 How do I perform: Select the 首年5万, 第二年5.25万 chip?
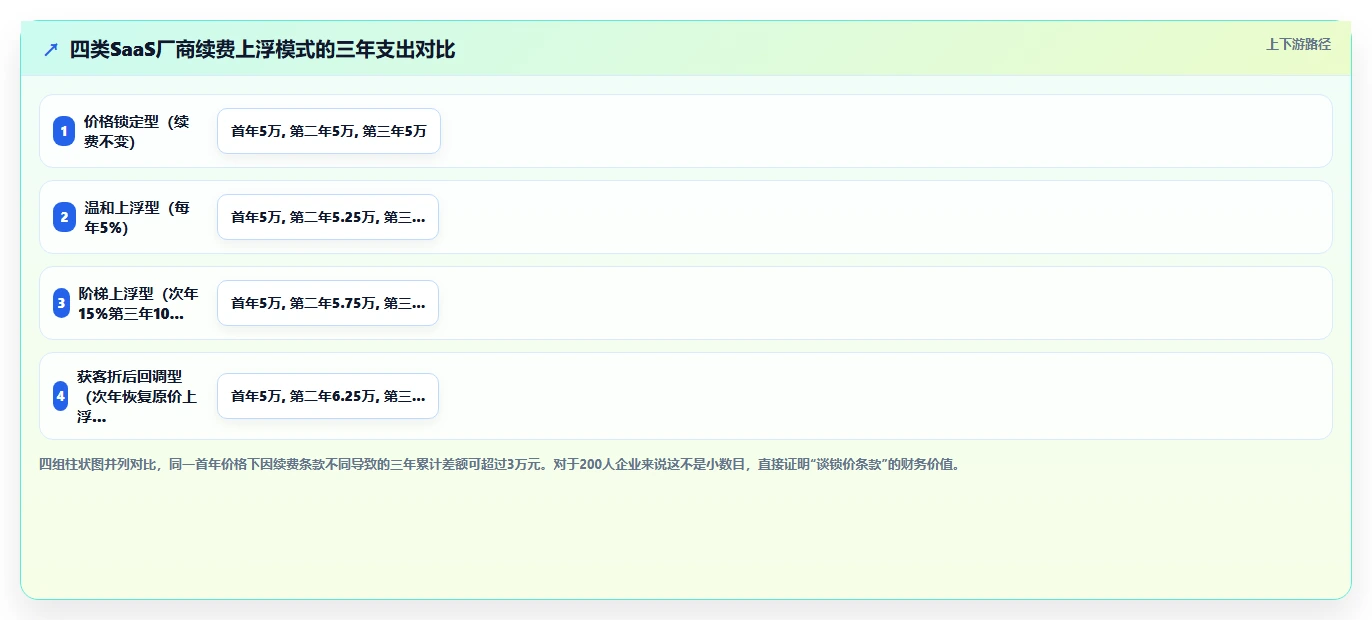(328, 217)
